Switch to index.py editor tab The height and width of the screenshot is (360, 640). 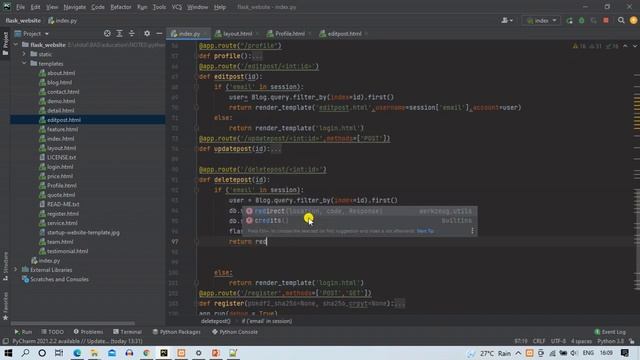(x=189, y=34)
